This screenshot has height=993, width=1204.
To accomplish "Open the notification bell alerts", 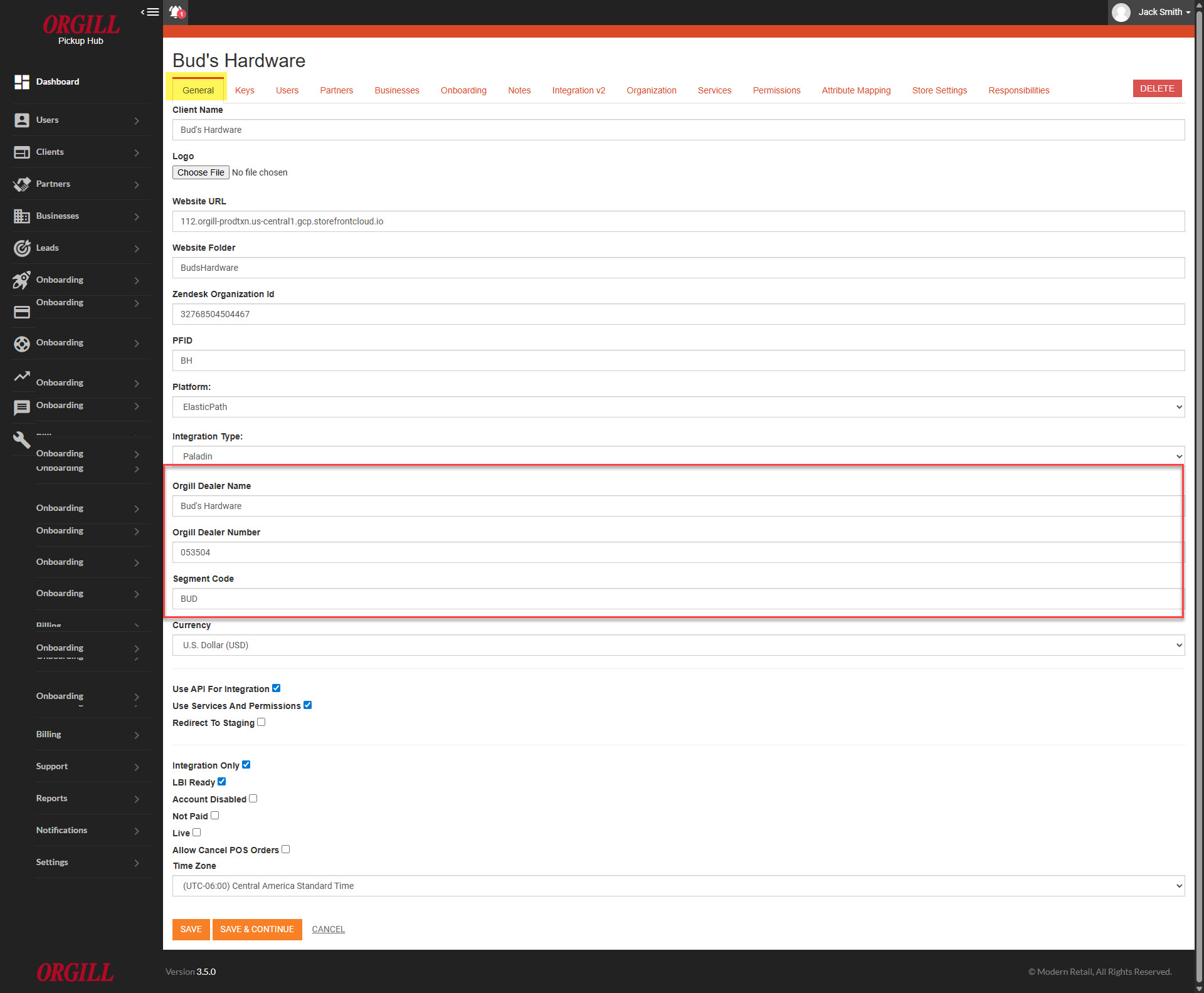I will point(177,12).
